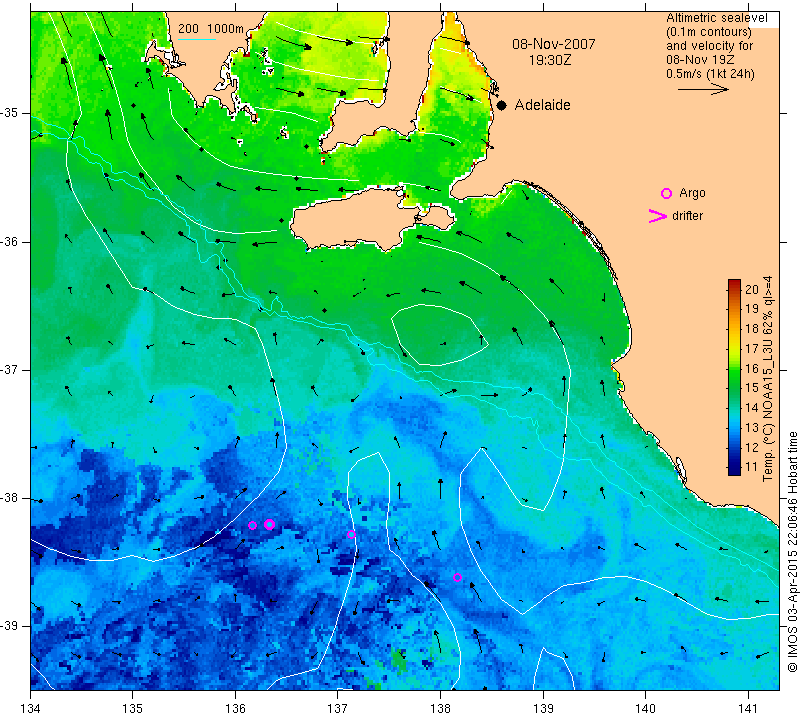Click the longitude axis label '141'

click(748, 709)
